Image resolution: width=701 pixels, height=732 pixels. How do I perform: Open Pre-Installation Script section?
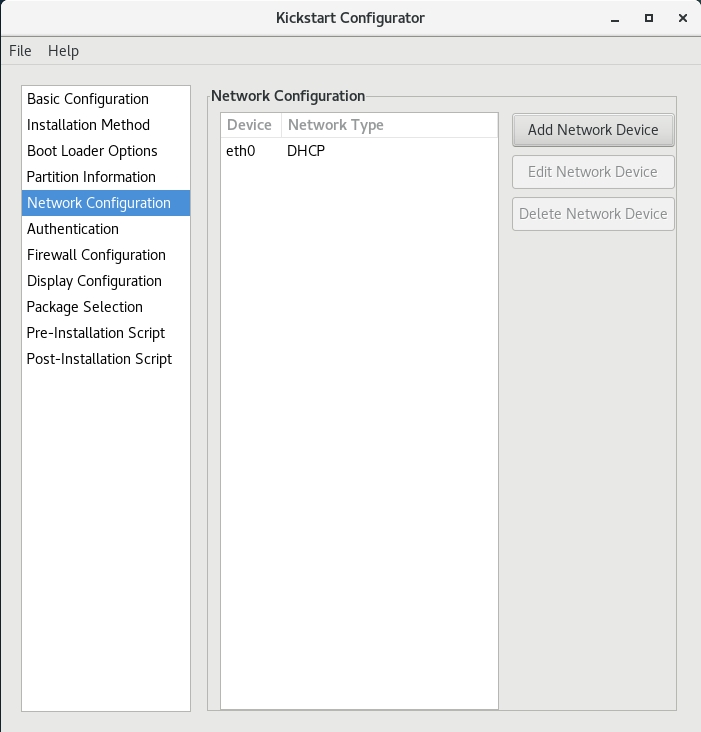coord(96,333)
